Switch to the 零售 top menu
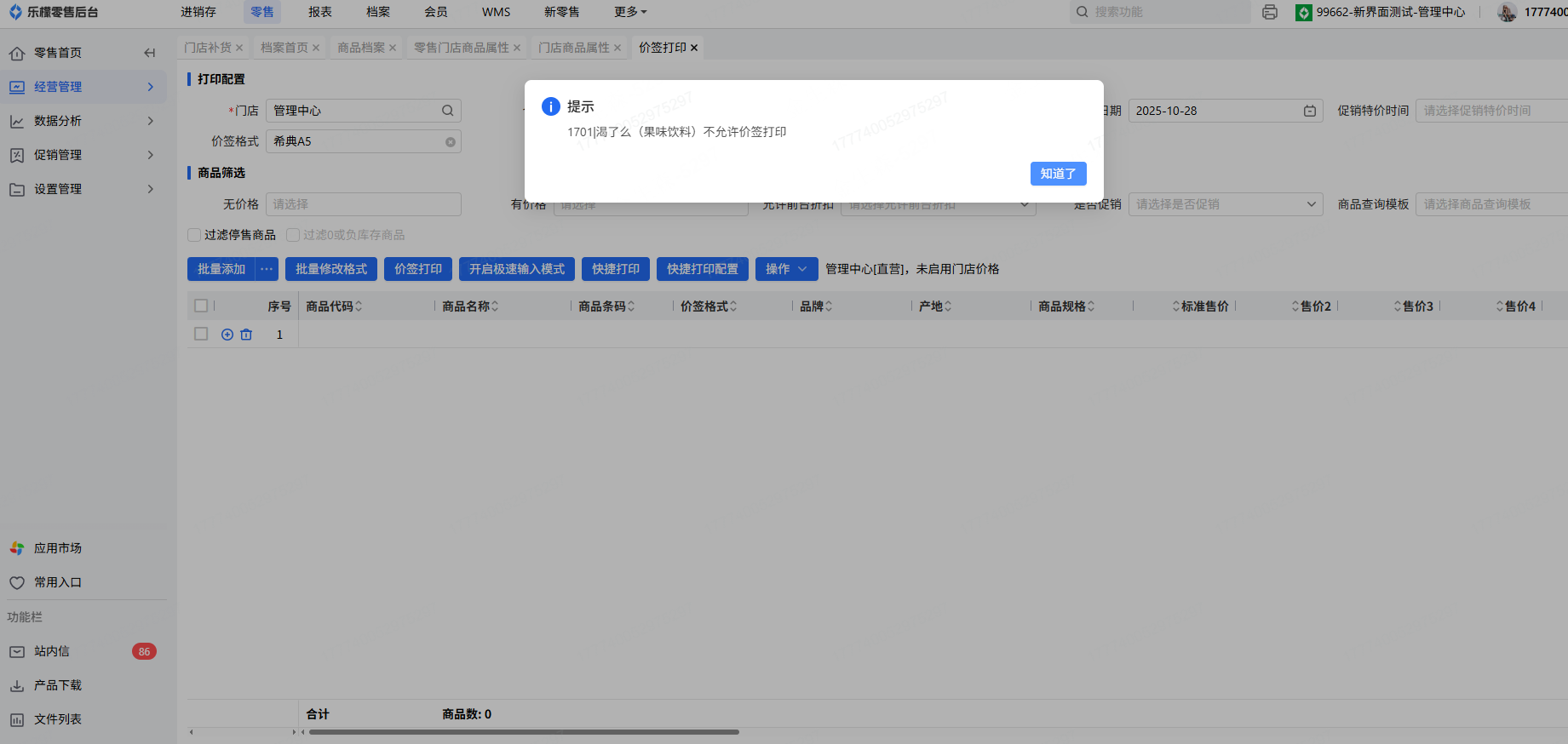 click(x=262, y=12)
